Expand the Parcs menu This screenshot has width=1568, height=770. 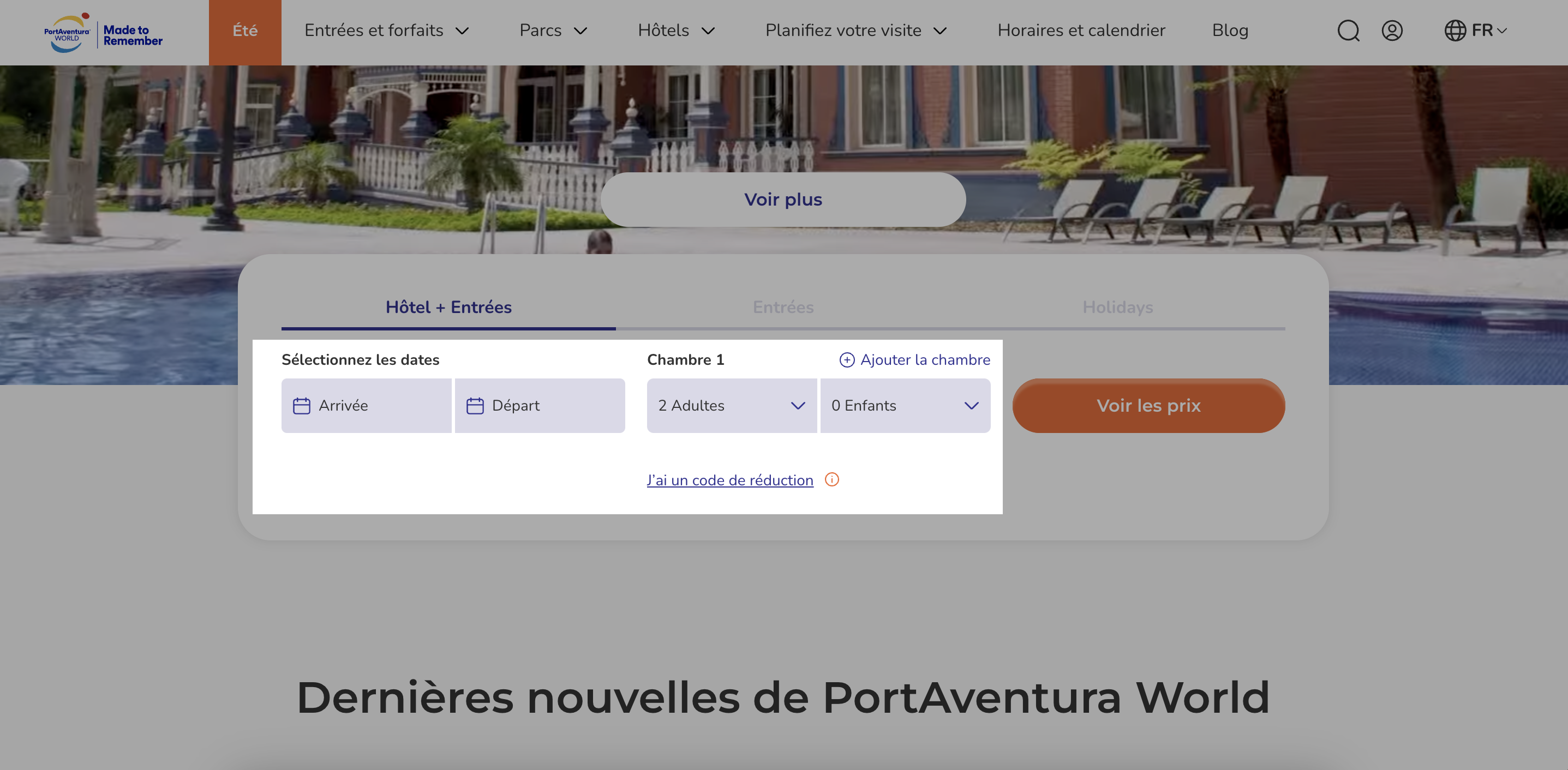pyautogui.click(x=553, y=31)
